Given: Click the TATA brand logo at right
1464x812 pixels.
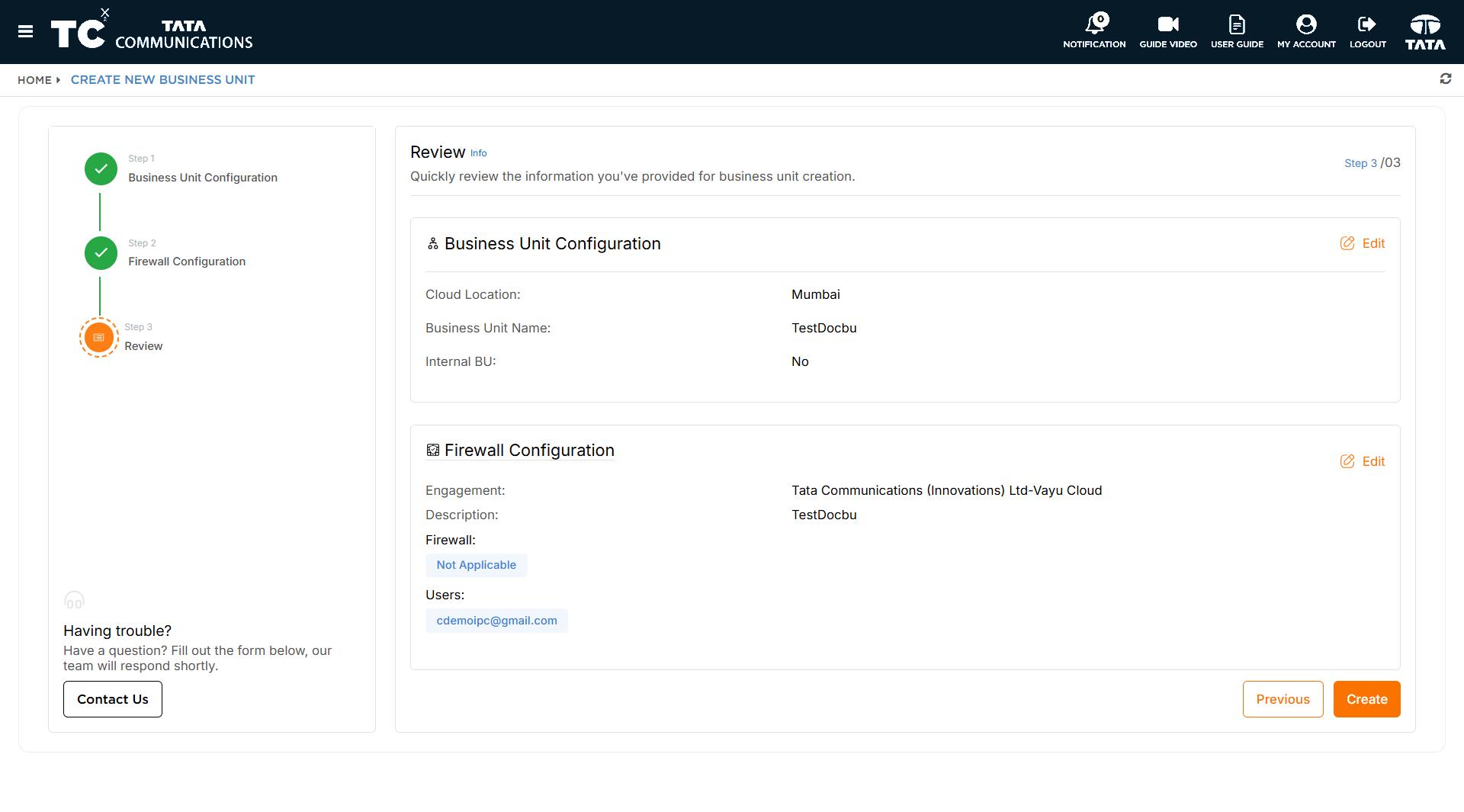Looking at the screenshot, I should pyautogui.click(x=1425, y=31).
